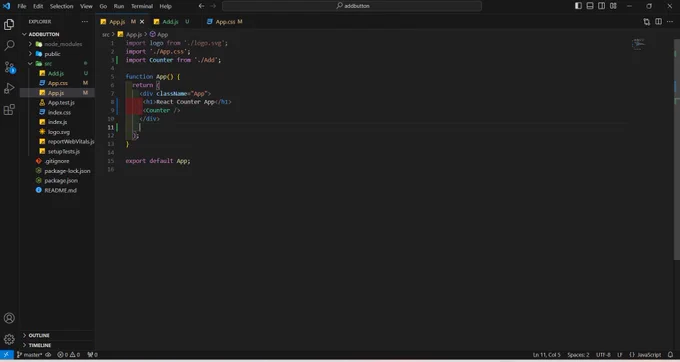Open the Manage gear icon
This screenshot has height=362, width=680.
pyautogui.click(x=9, y=339)
